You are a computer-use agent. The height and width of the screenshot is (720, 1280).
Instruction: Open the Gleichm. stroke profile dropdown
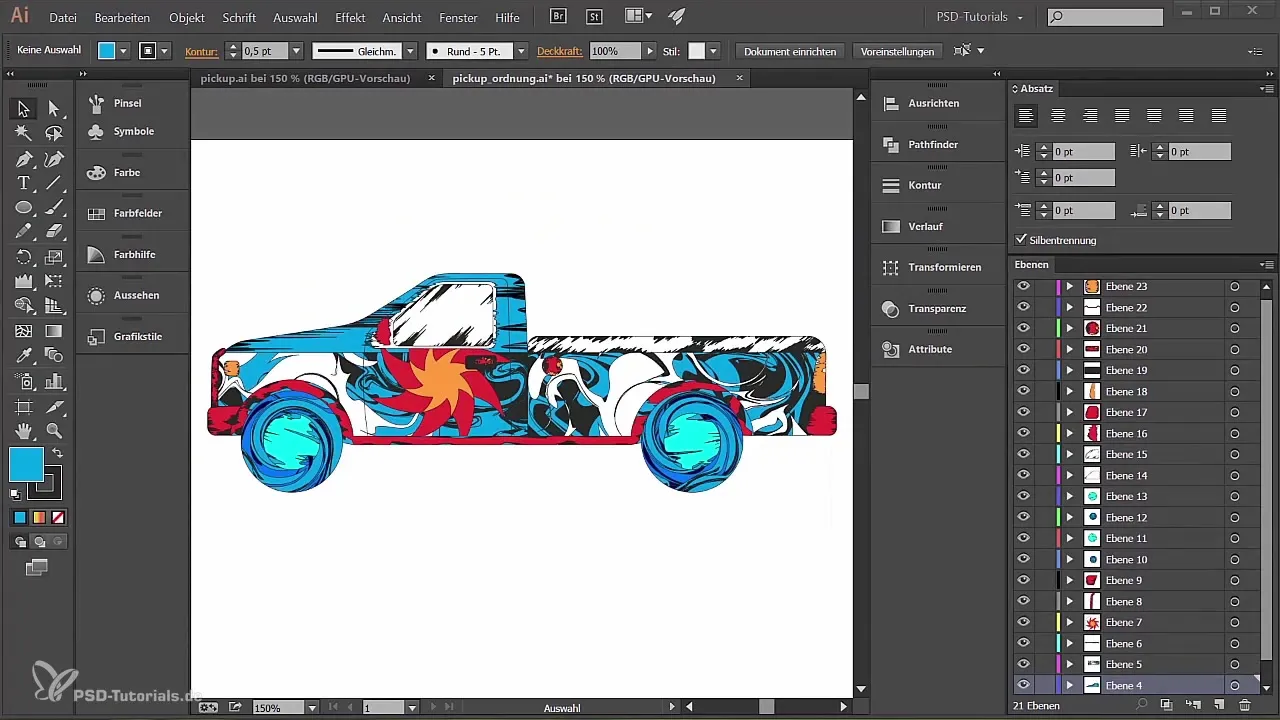[x=410, y=51]
